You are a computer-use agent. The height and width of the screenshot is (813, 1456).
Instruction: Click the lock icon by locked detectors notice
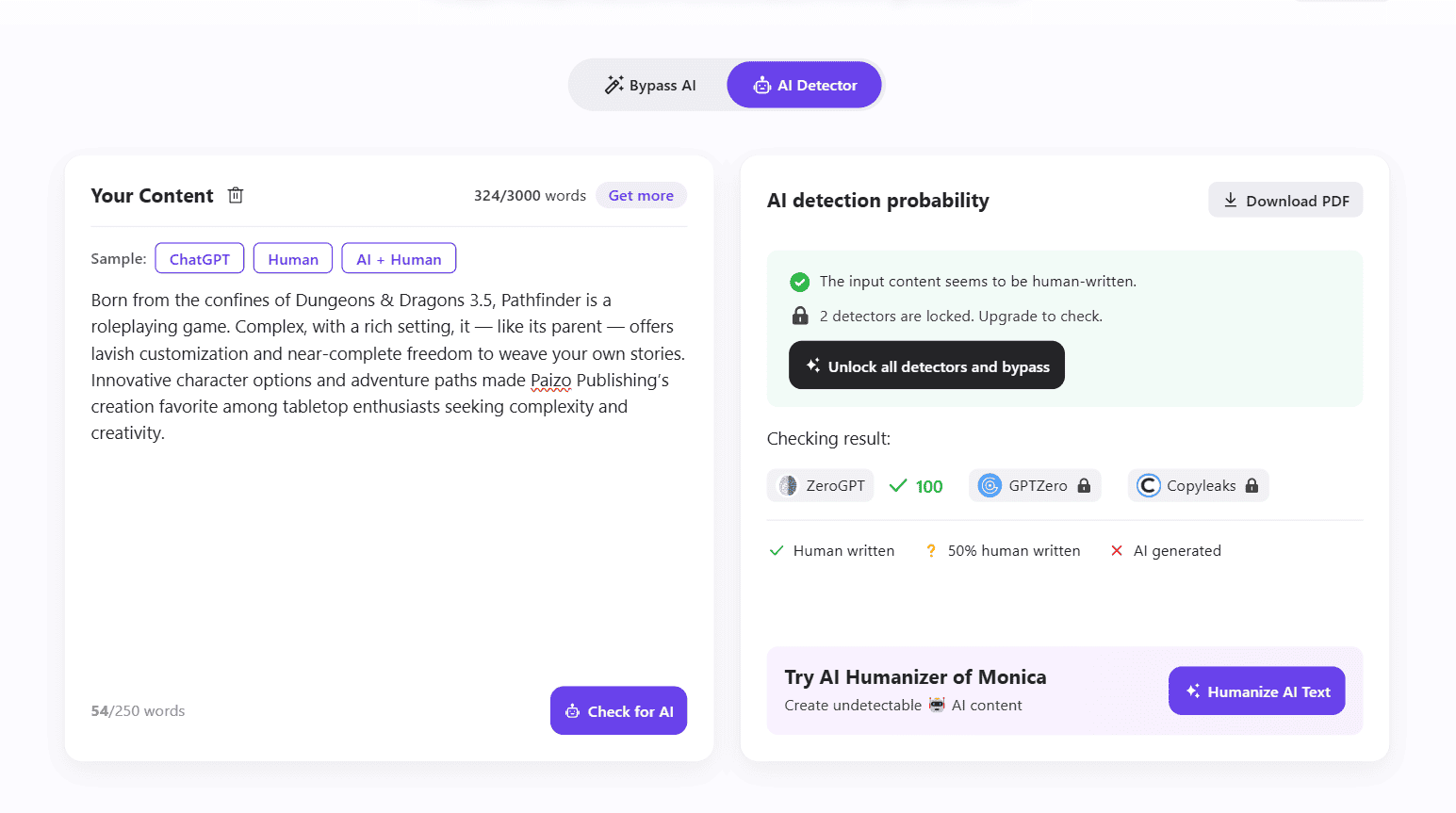pos(800,316)
